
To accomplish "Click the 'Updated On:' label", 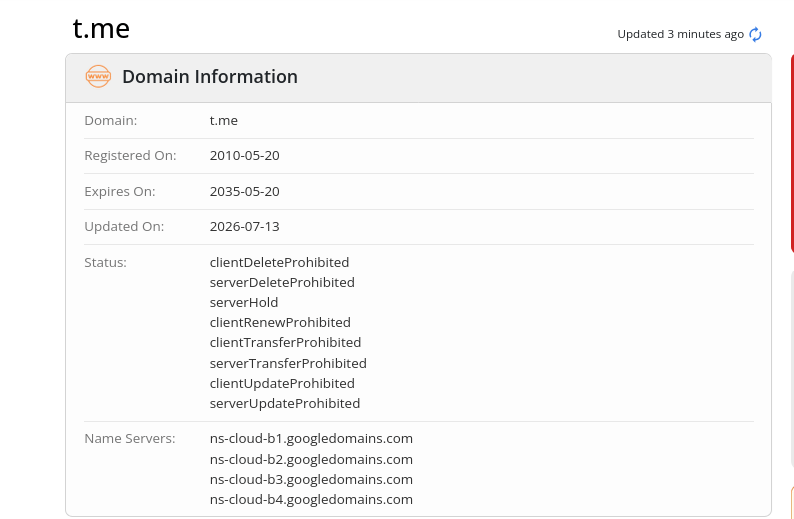I will 124,226.
